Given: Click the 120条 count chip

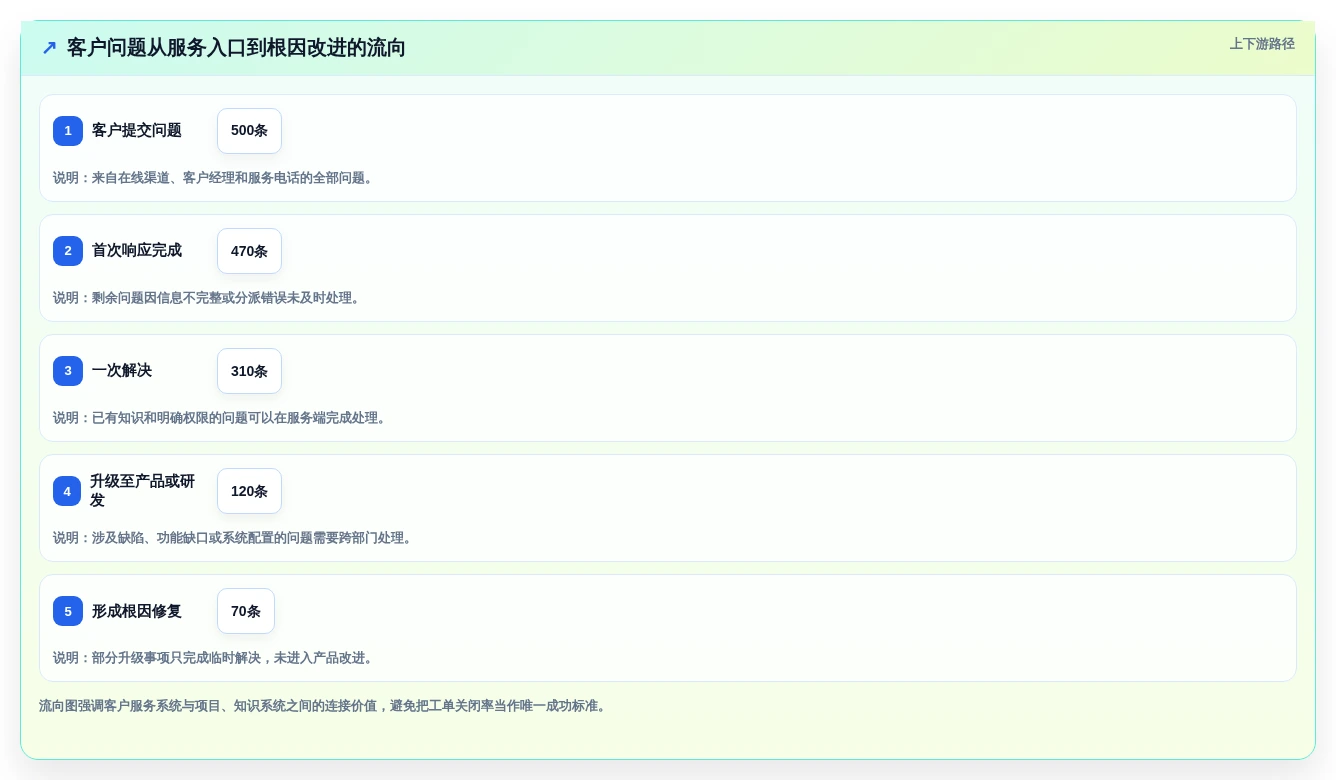Looking at the screenshot, I should pos(249,491).
